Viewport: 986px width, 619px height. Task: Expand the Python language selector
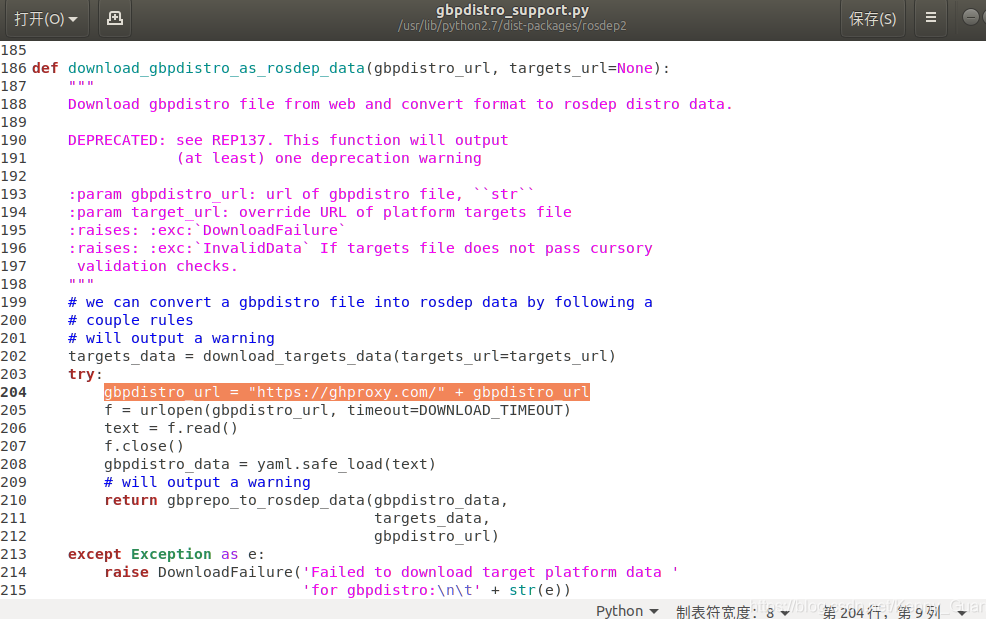627,610
